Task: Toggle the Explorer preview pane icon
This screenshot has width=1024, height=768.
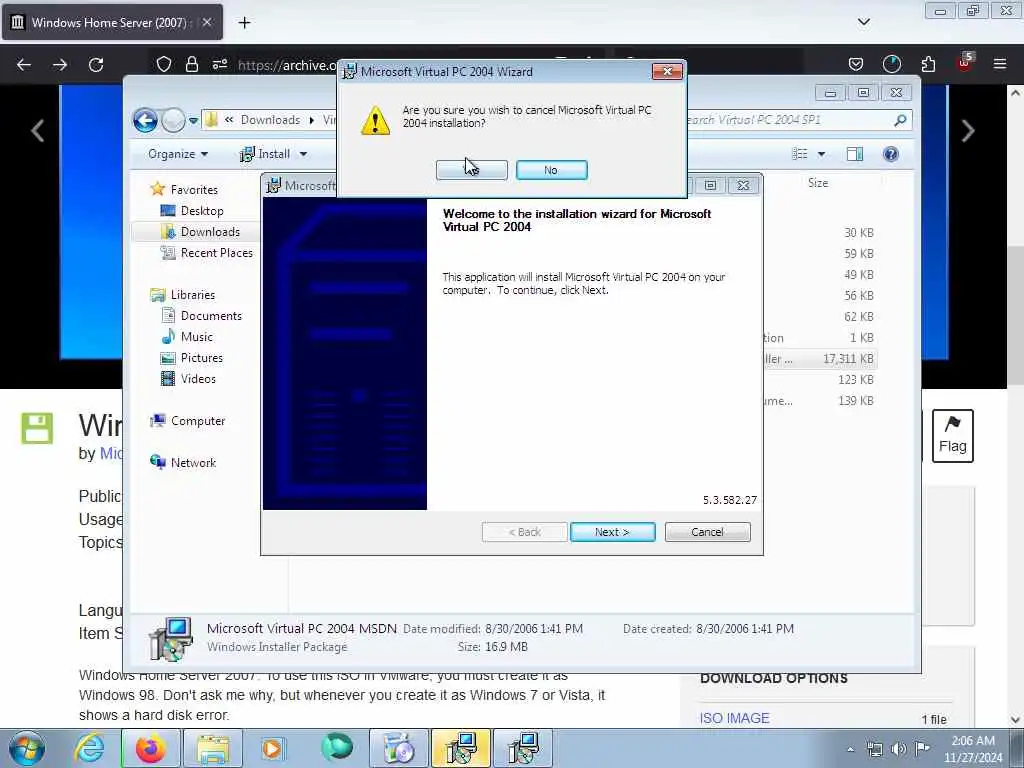Action: point(855,154)
